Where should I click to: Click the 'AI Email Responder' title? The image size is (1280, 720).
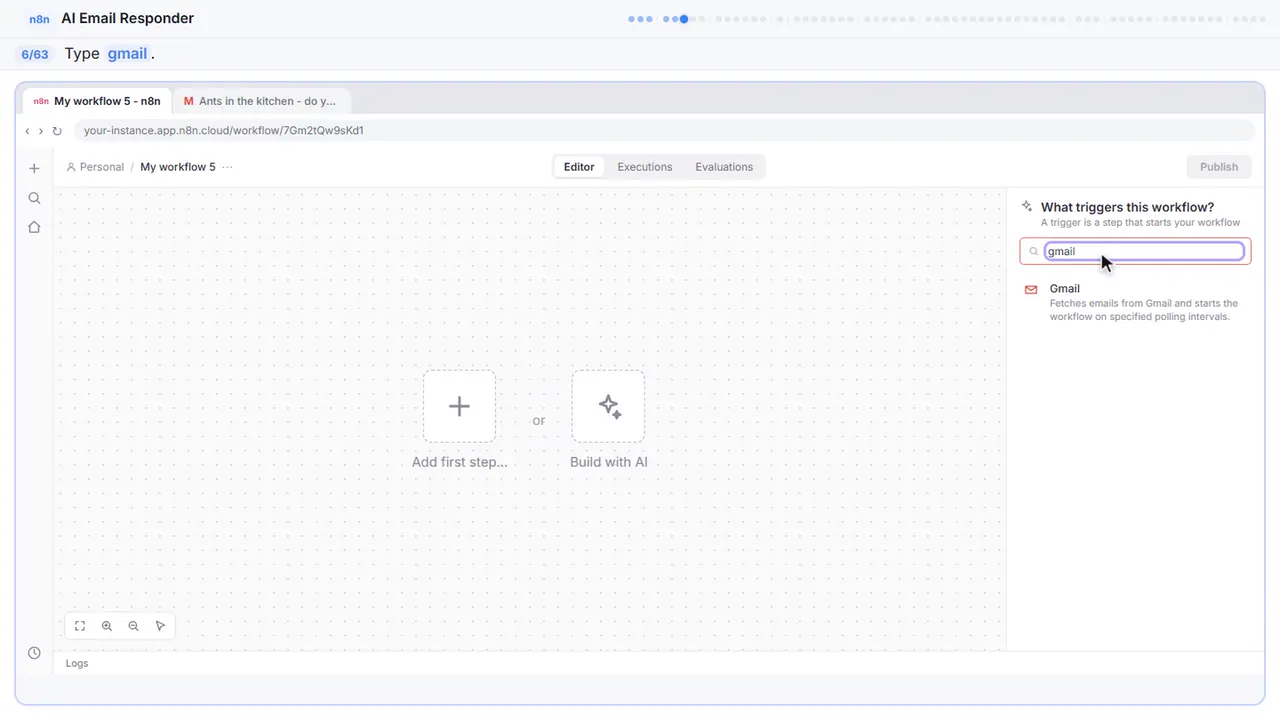click(128, 18)
